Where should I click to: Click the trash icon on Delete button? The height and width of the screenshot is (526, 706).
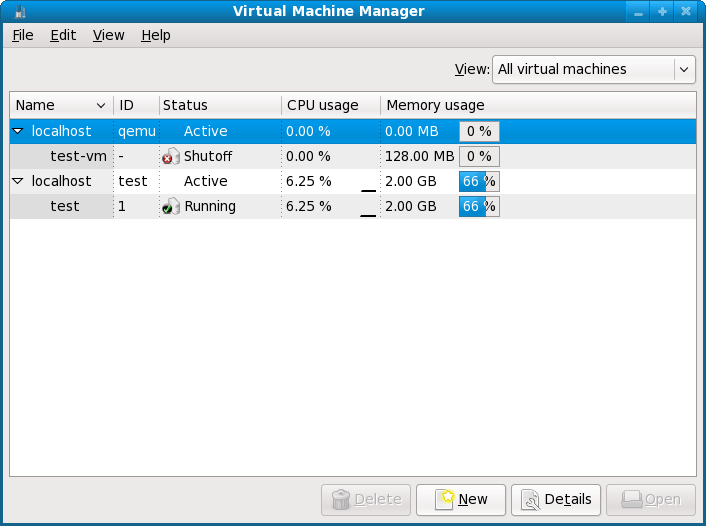[341, 499]
